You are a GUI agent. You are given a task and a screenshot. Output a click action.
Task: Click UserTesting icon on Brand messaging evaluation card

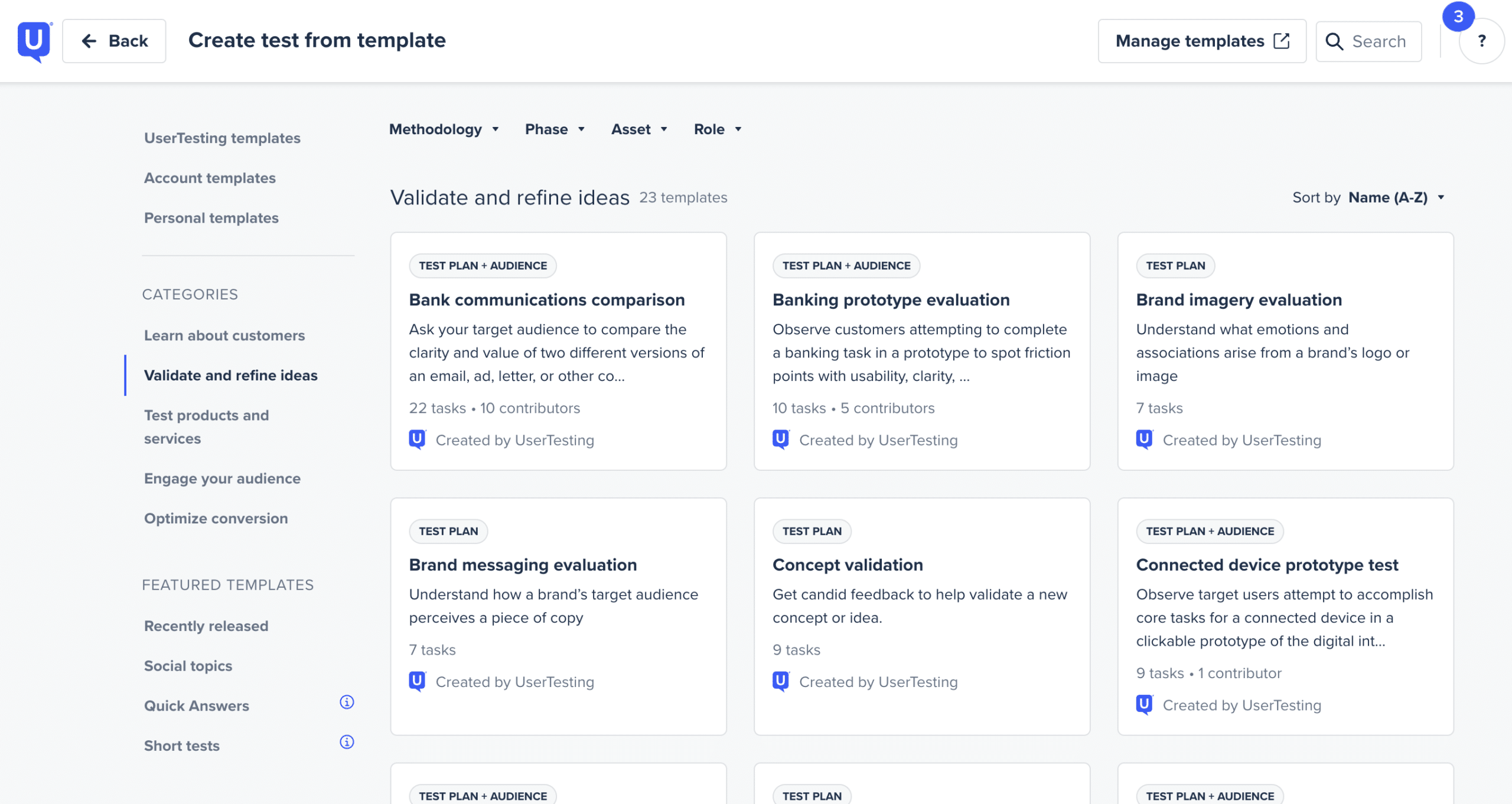[417, 681]
